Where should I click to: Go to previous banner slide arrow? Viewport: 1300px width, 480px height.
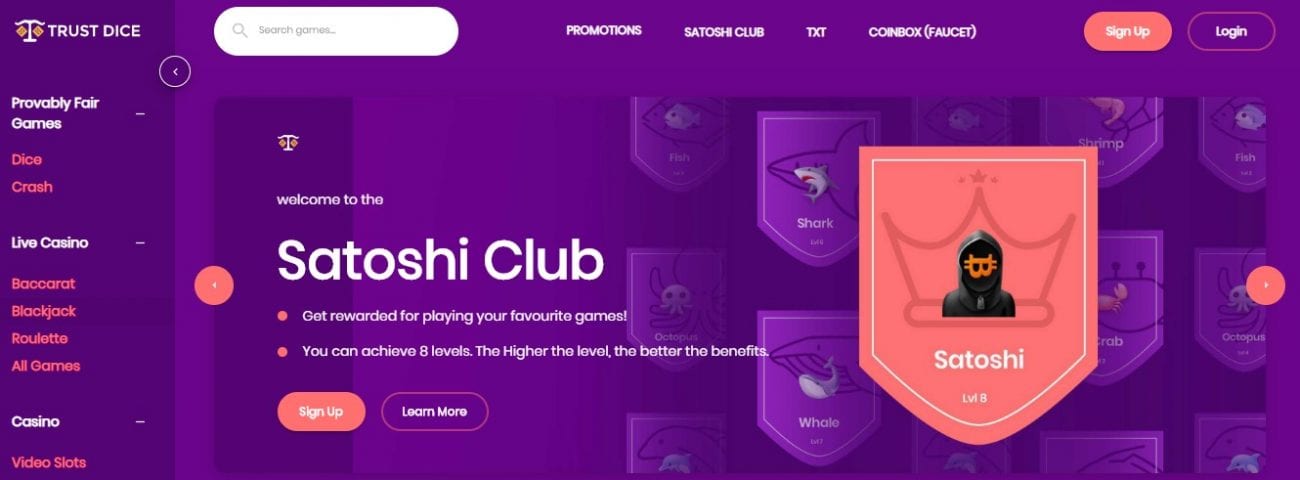tap(214, 285)
